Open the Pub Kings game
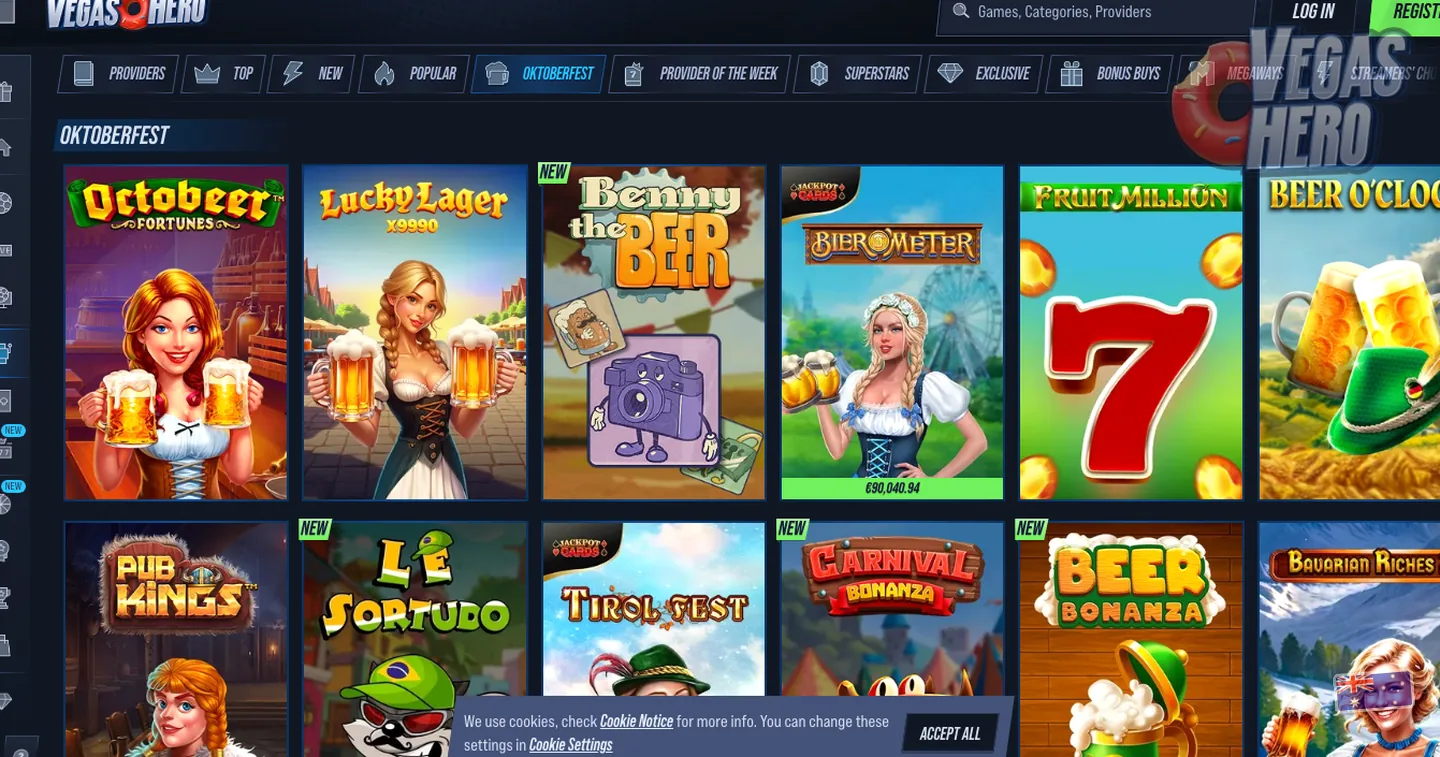Screen dimensions: 1440x757 coord(176,639)
